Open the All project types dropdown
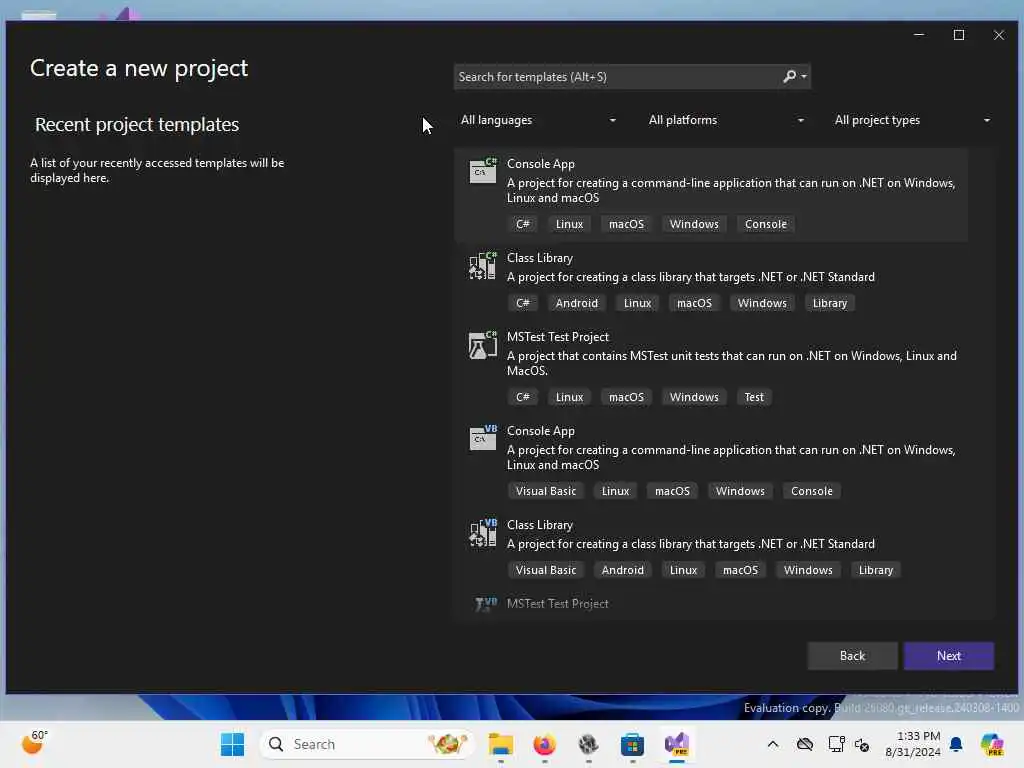The width and height of the screenshot is (1024, 768). click(x=912, y=120)
